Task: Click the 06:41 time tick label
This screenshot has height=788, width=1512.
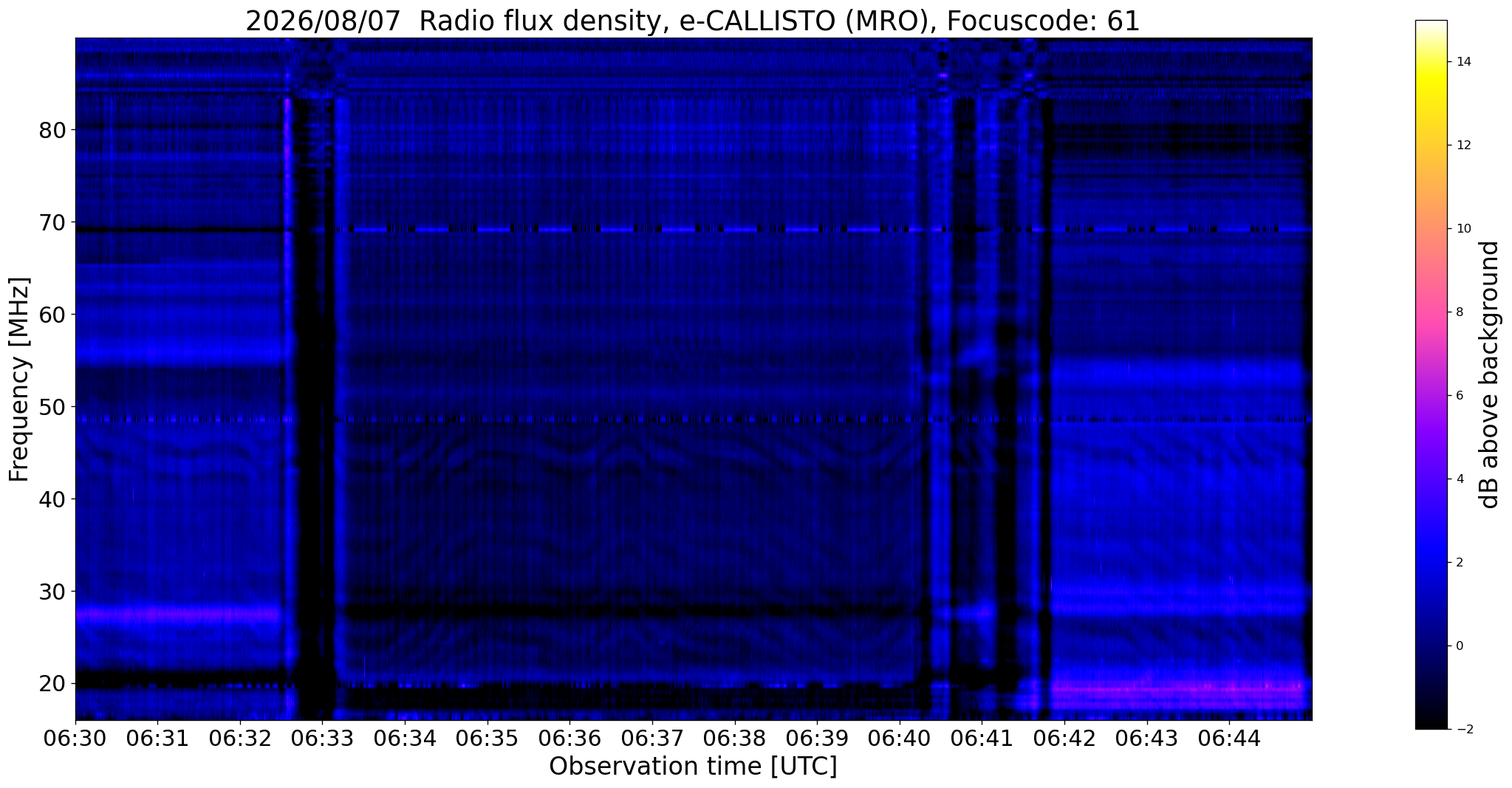Action: [982, 737]
